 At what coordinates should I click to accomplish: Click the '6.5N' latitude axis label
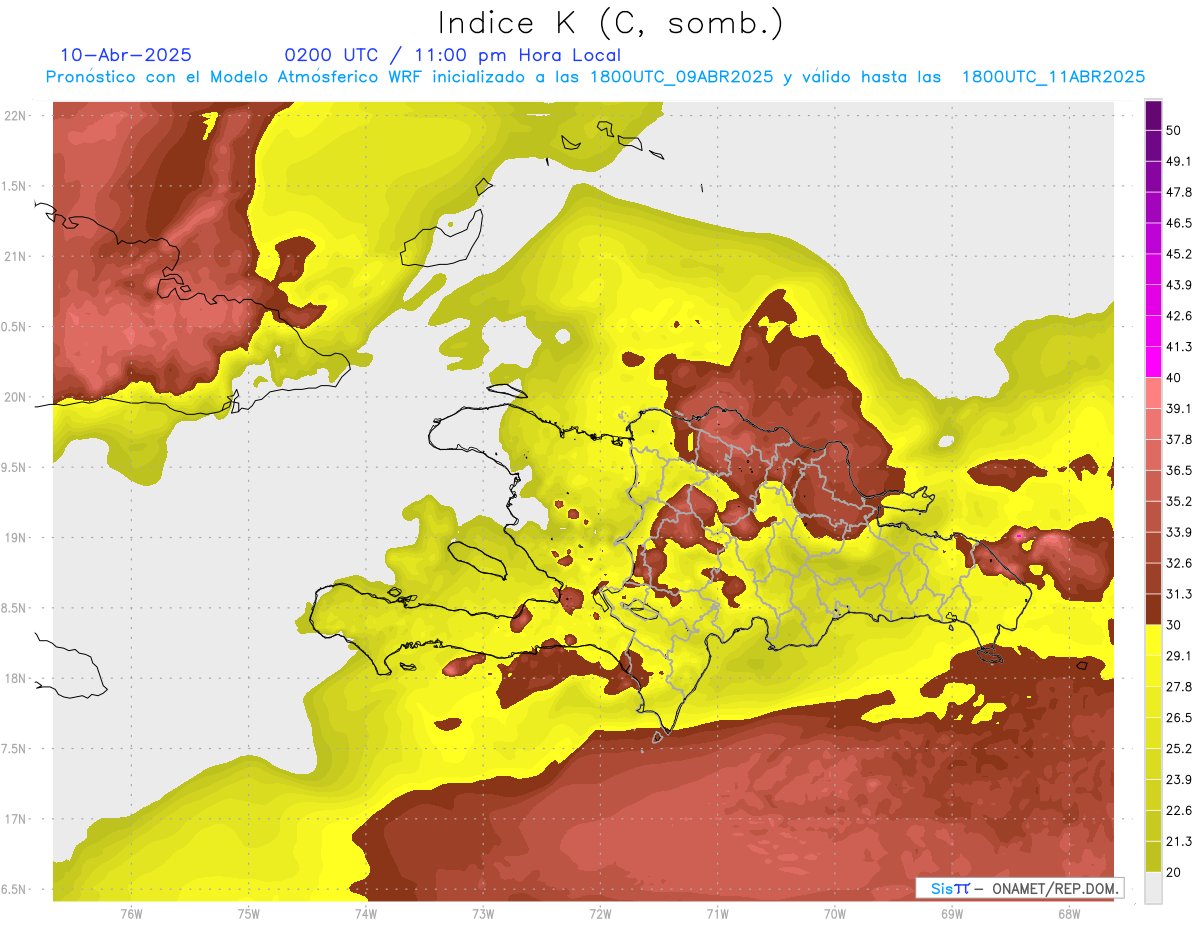(x=14, y=889)
